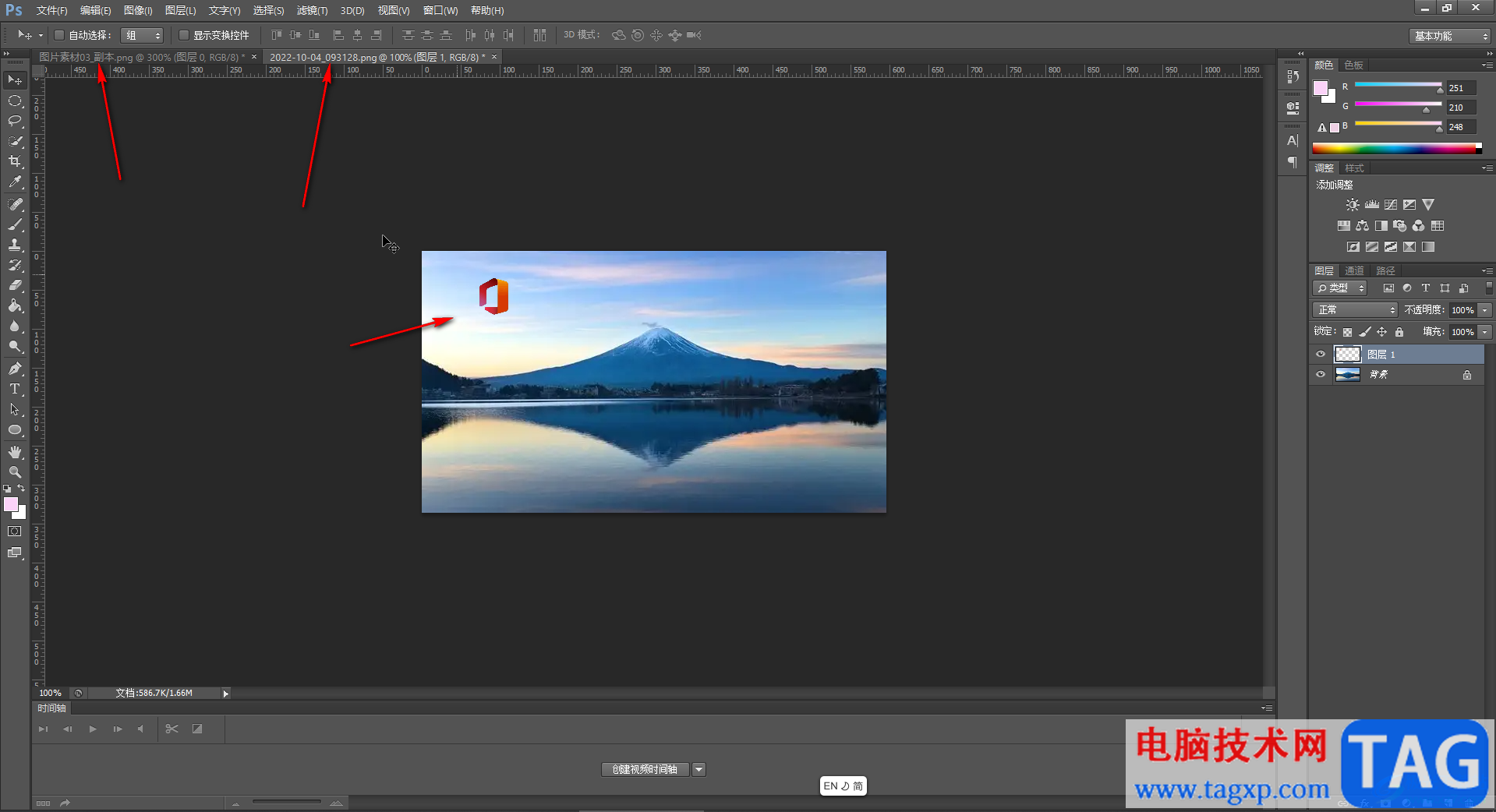This screenshot has width=1496, height=812.
Task: Select the Horizontal Type tool
Action: [x=15, y=389]
